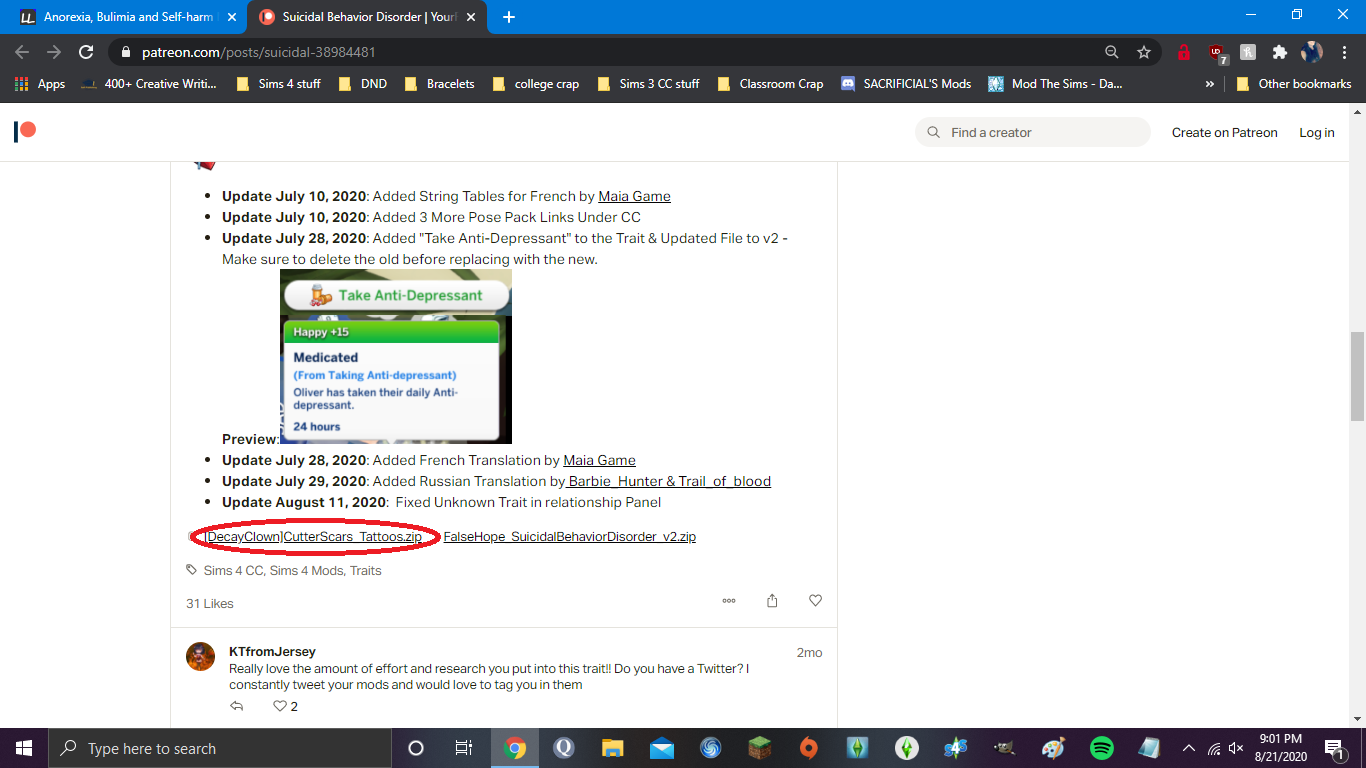
Task: Open the Chrome profile avatar
Action: (x=1311, y=52)
